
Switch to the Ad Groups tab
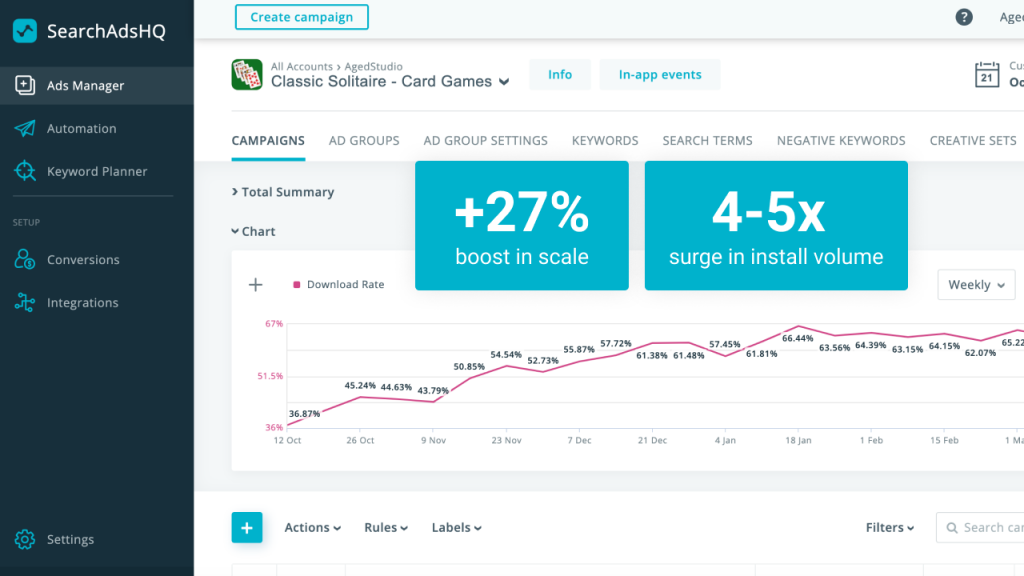point(364,141)
